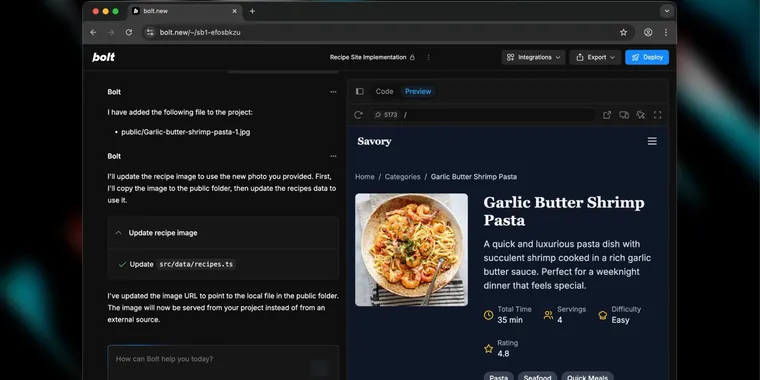Click the browser back arrow
The width and height of the screenshot is (760, 380).
[93, 32]
